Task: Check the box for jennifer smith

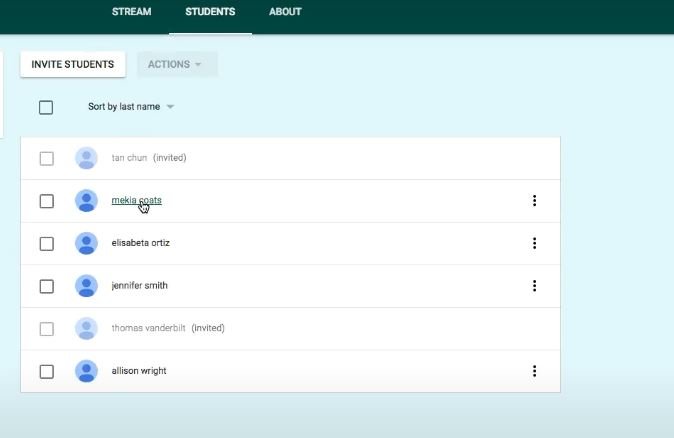Action: point(46,286)
